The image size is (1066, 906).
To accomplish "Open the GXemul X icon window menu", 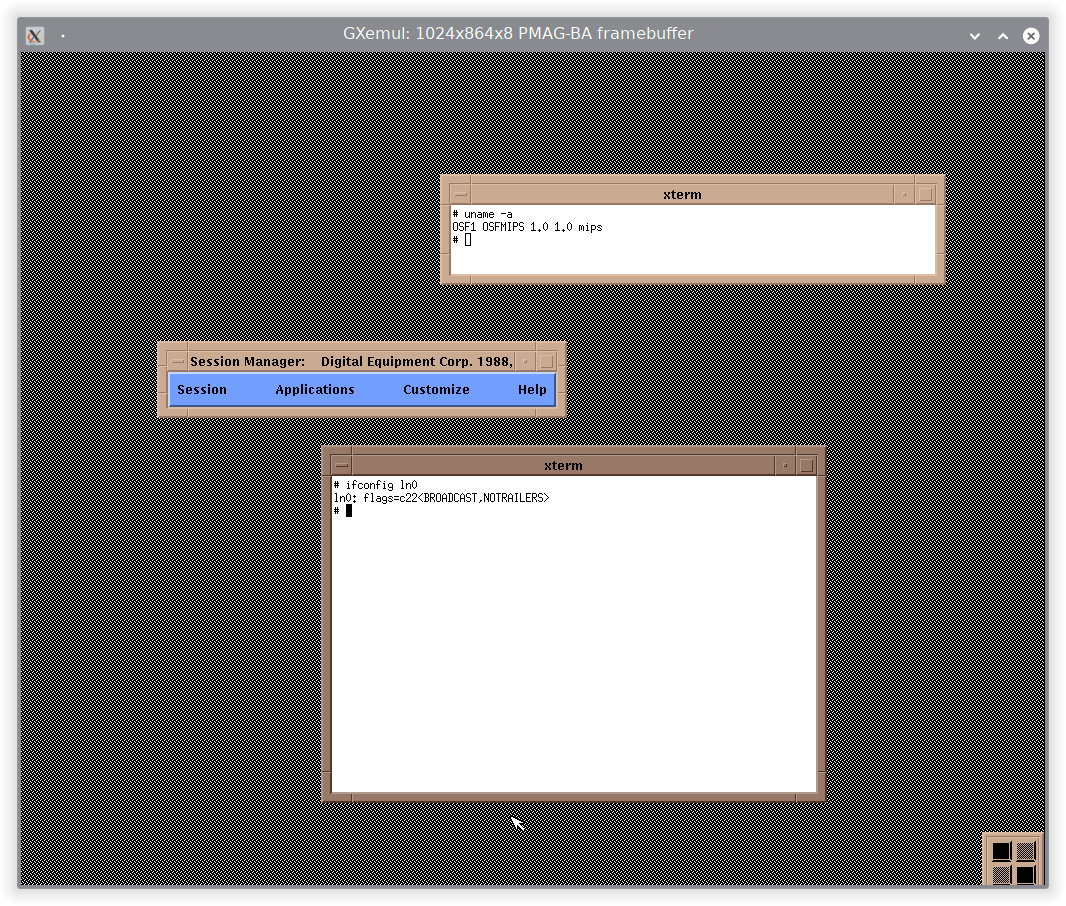I will pyautogui.click(x=35, y=35).
